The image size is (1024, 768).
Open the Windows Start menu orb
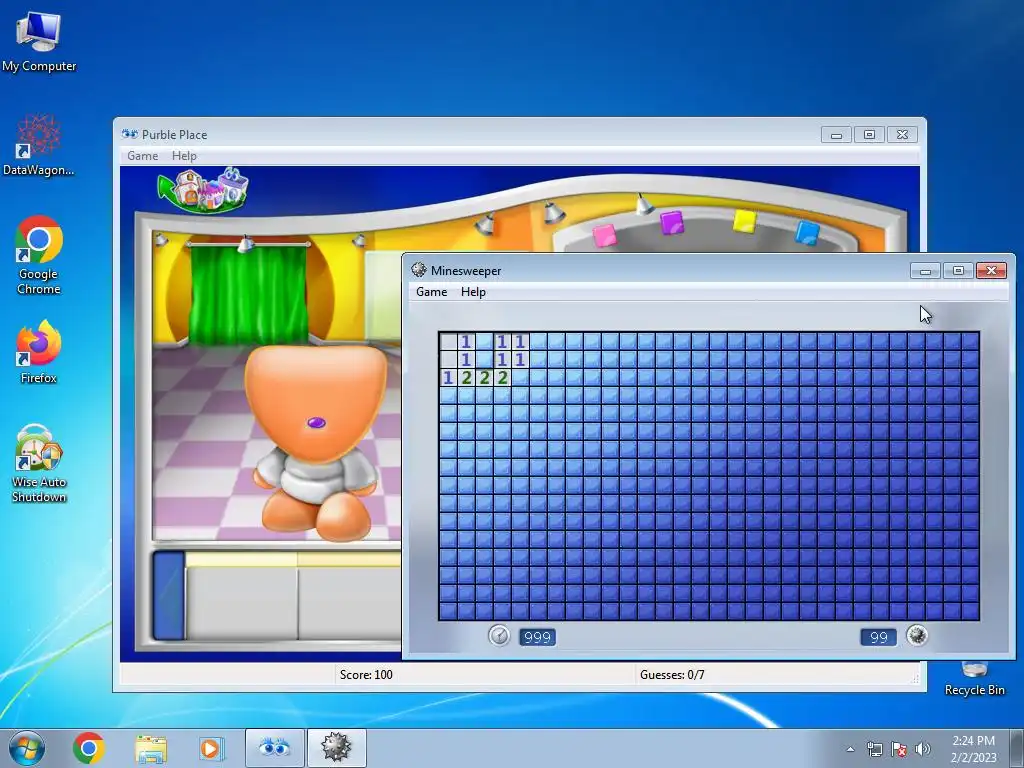(x=27, y=748)
